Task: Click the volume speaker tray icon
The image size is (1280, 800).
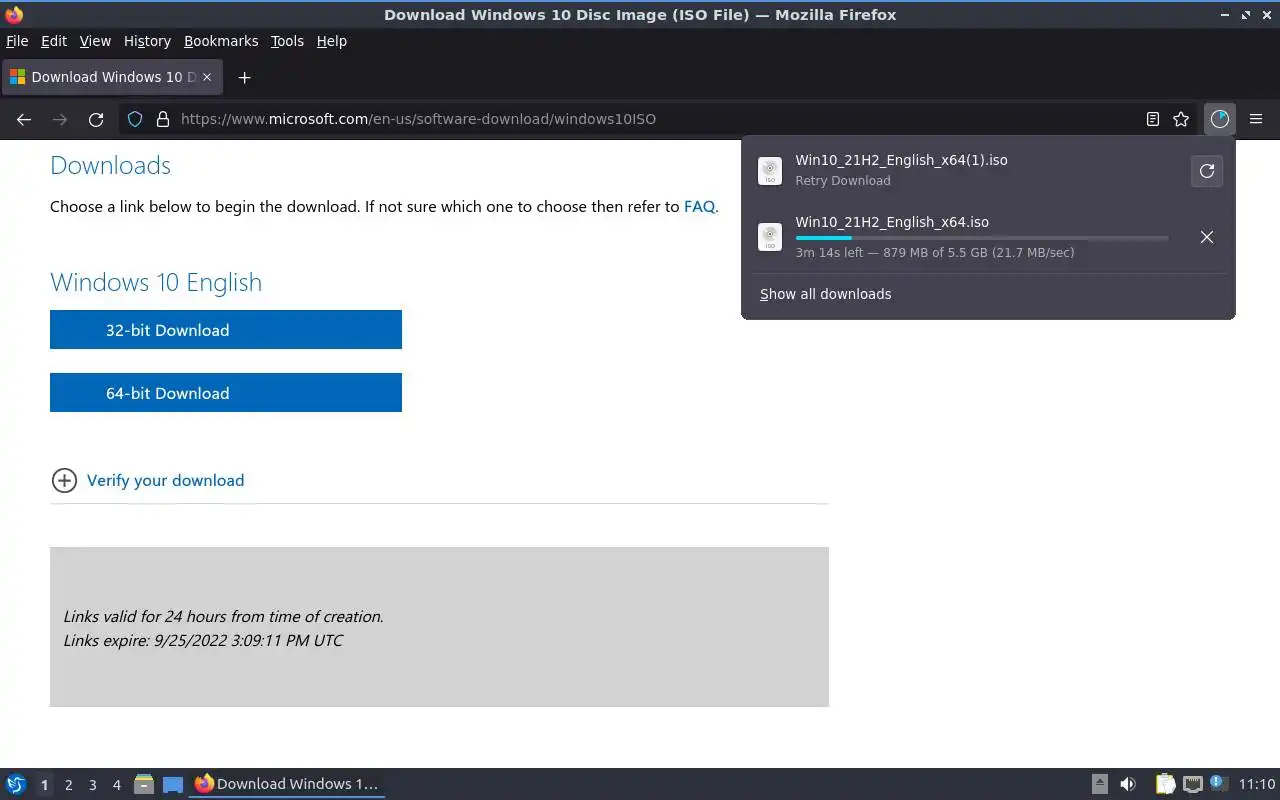Action: coord(1128,785)
